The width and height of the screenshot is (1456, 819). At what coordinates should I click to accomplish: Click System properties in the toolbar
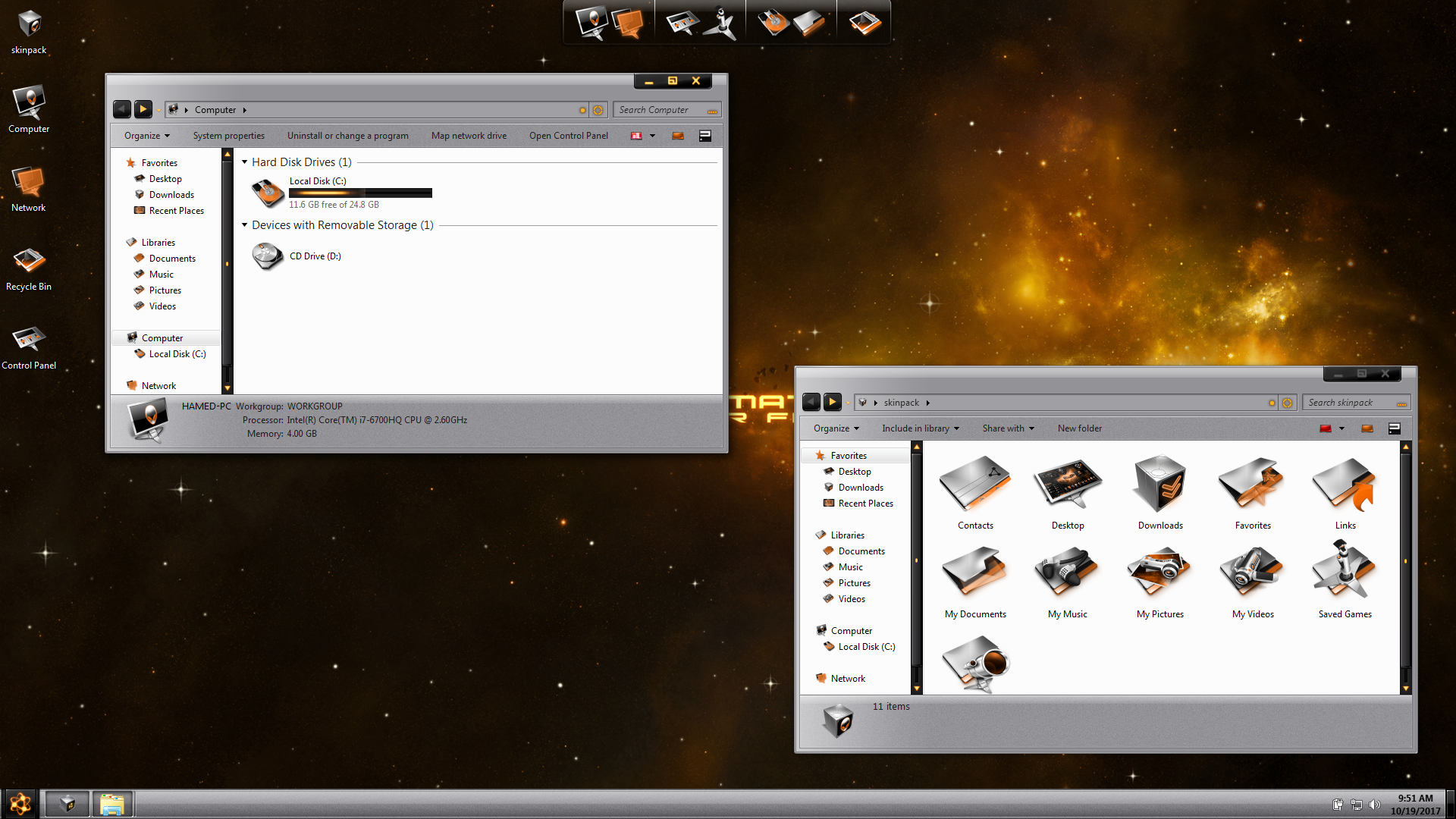(x=228, y=136)
